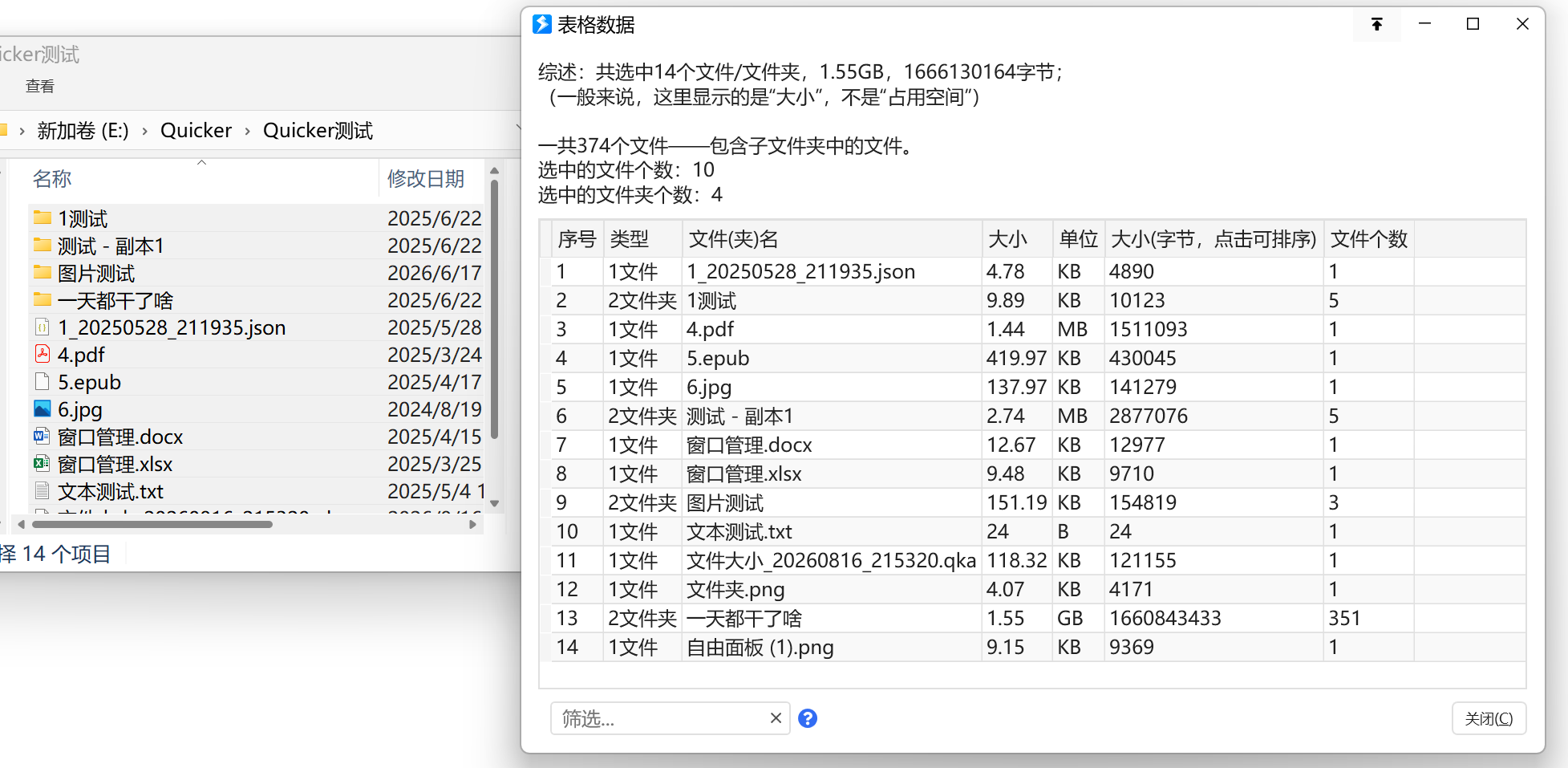The image size is (1568, 768).
Task: Click the image icon of 6.jpg
Action: pos(43,408)
